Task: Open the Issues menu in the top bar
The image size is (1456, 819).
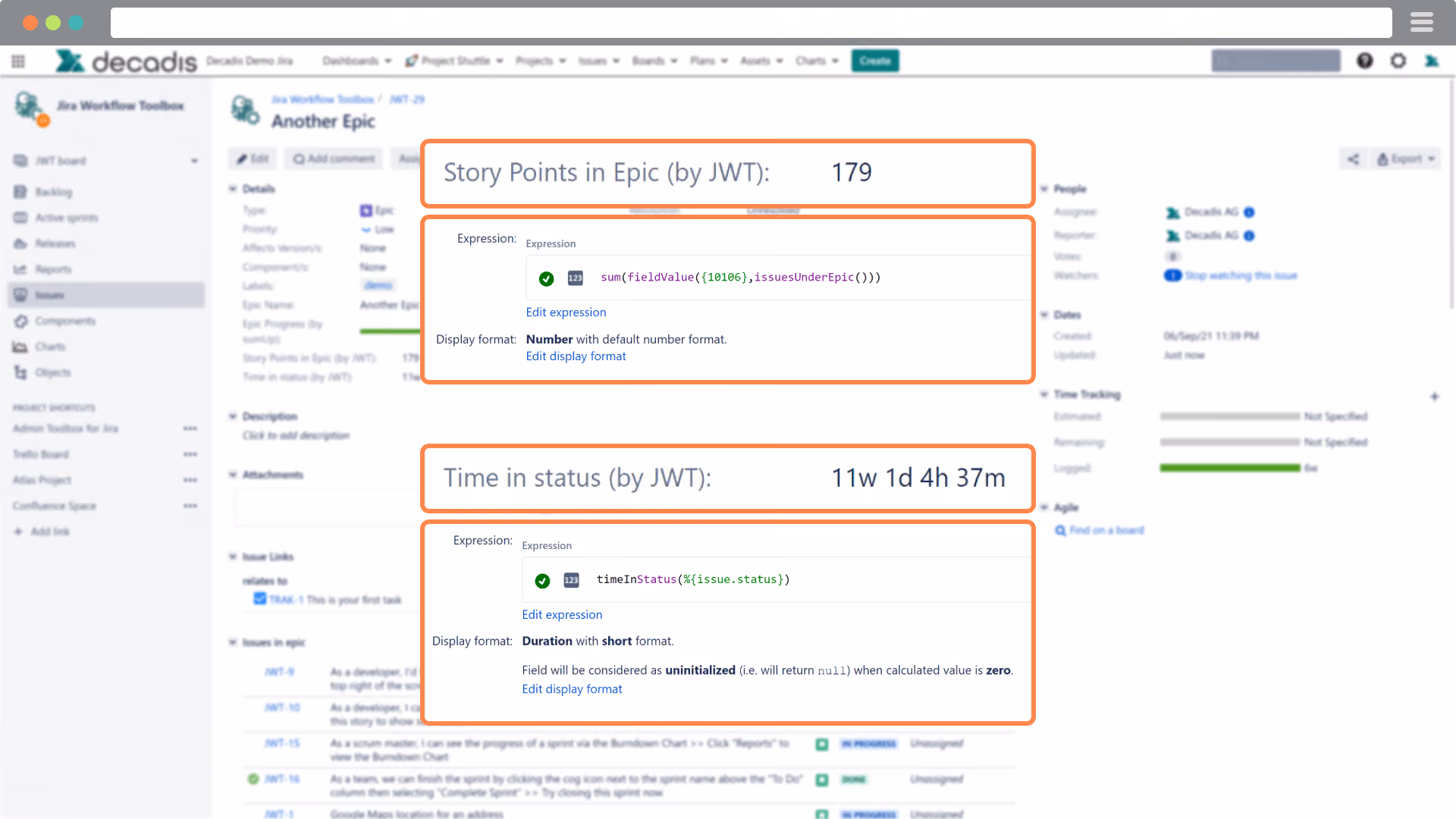Action: point(599,61)
